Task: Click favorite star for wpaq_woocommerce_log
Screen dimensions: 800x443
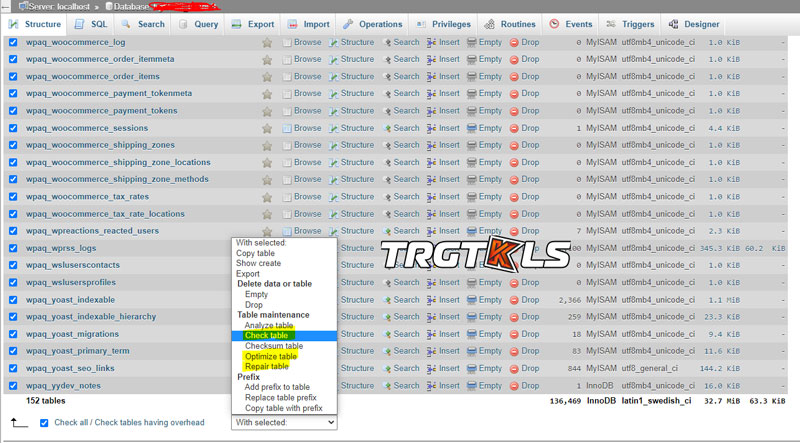Action: [267, 43]
